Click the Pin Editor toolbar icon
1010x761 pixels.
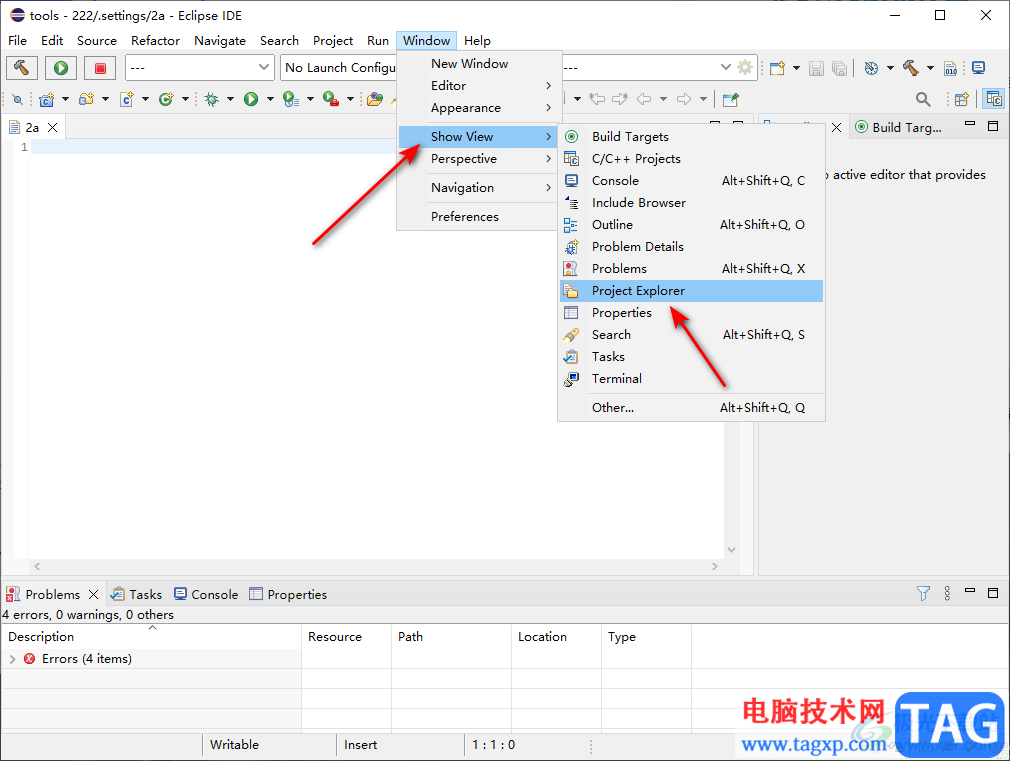[730, 99]
